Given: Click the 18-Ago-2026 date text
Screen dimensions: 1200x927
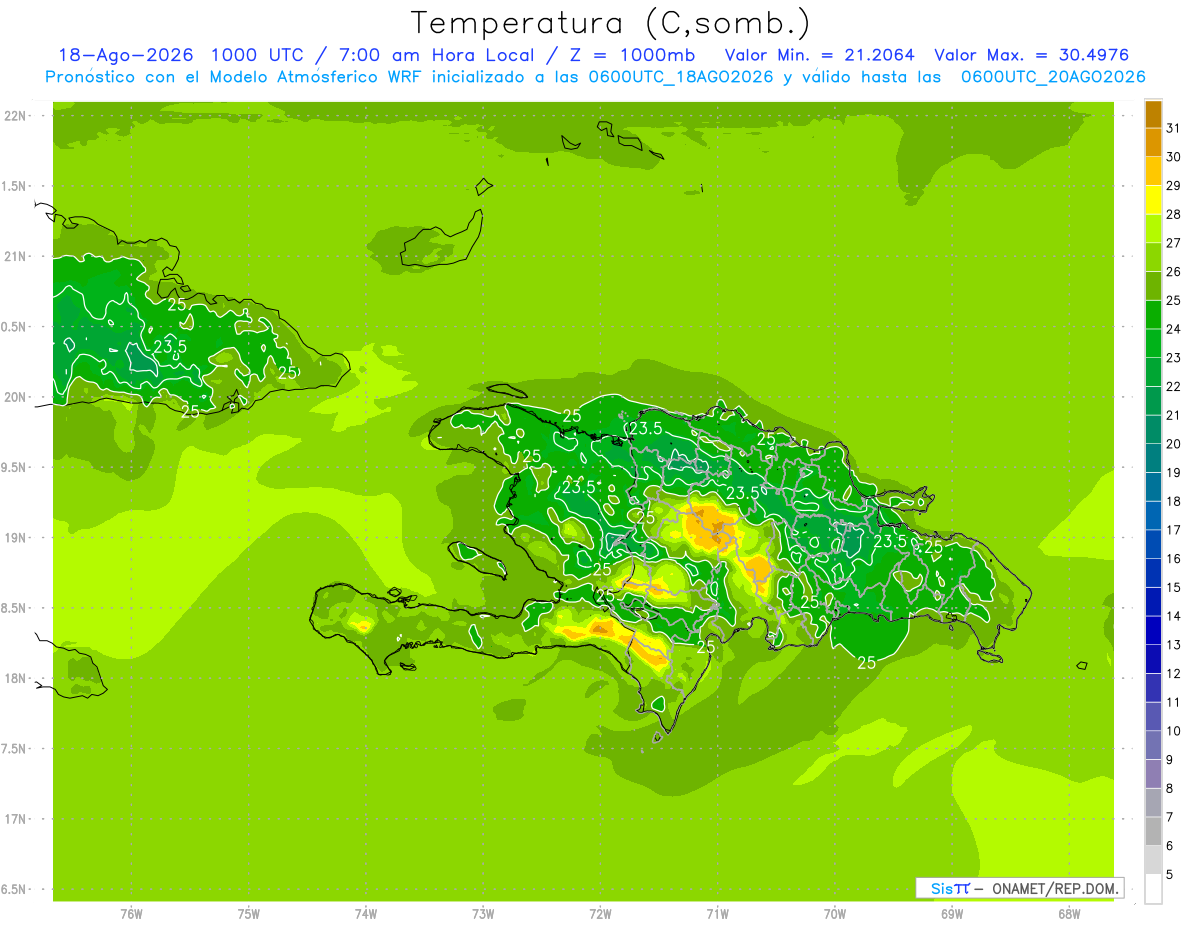Looking at the screenshot, I should [x=126, y=55].
